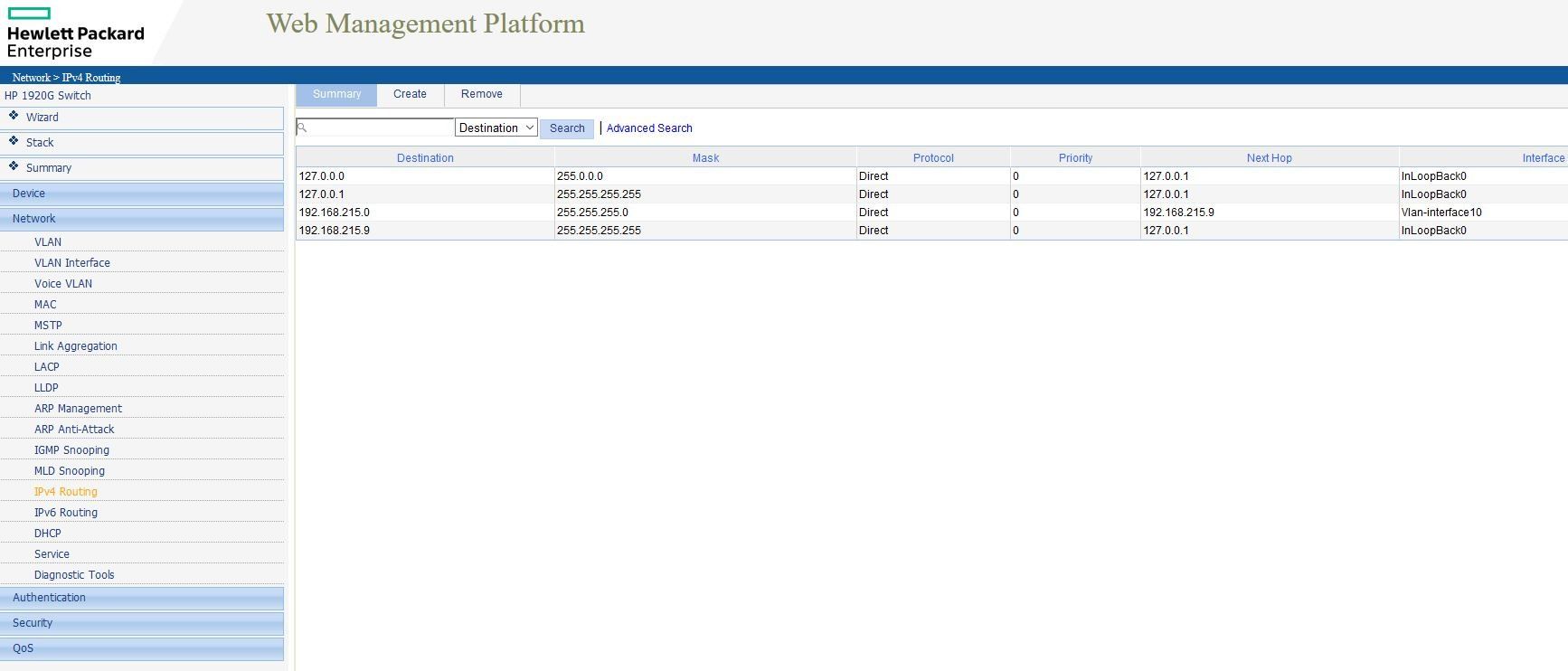Expand the QoS menu section
The height and width of the screenshot is (671, 1568).
click(x=142, y=648)
